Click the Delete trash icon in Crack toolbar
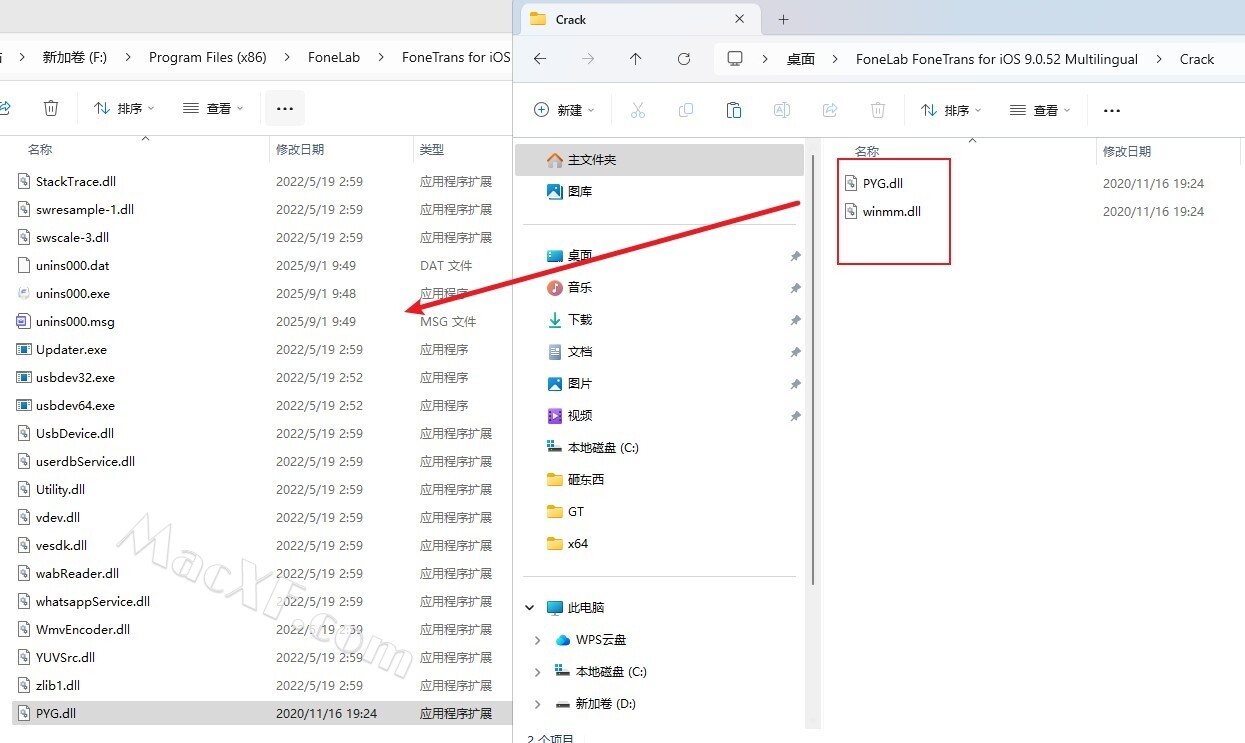Screen dimensions: 1245x743 [878, 110]
